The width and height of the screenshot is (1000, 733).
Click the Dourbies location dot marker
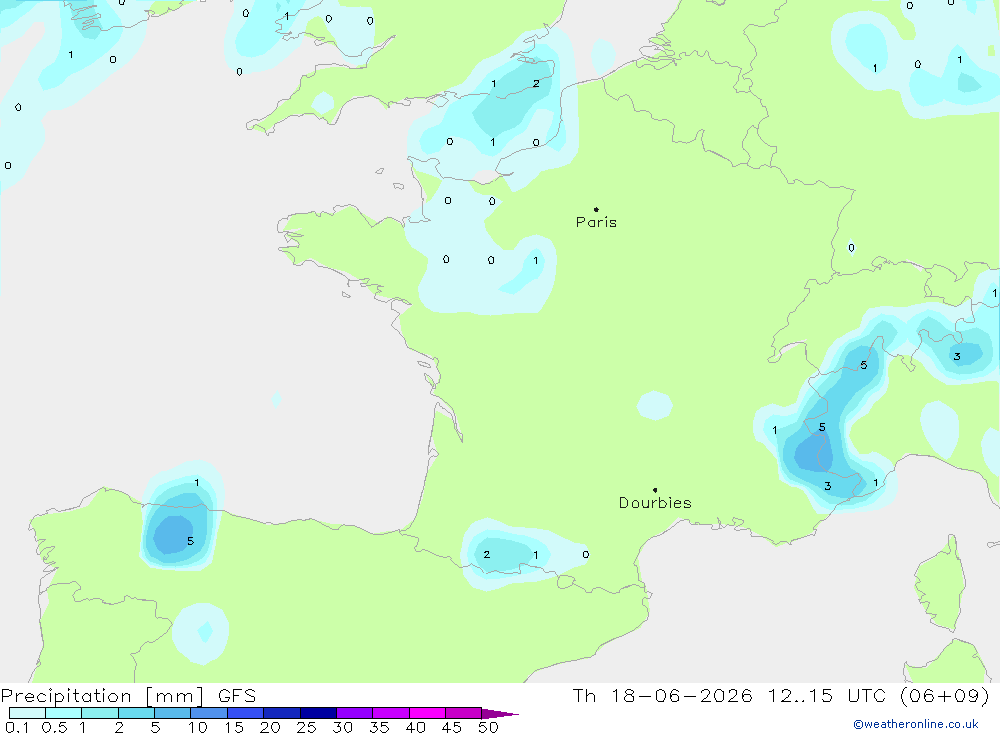click(x=655, y=490)
